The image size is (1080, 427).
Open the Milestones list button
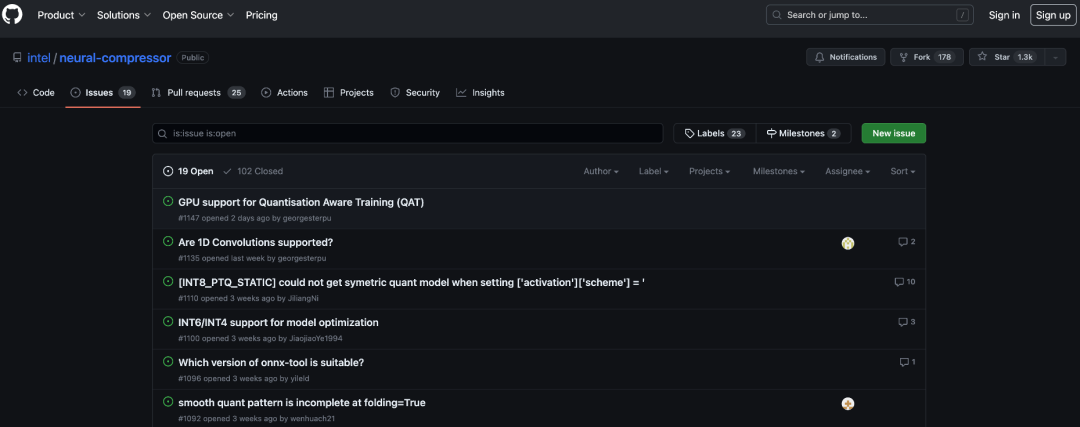[803, 133]
